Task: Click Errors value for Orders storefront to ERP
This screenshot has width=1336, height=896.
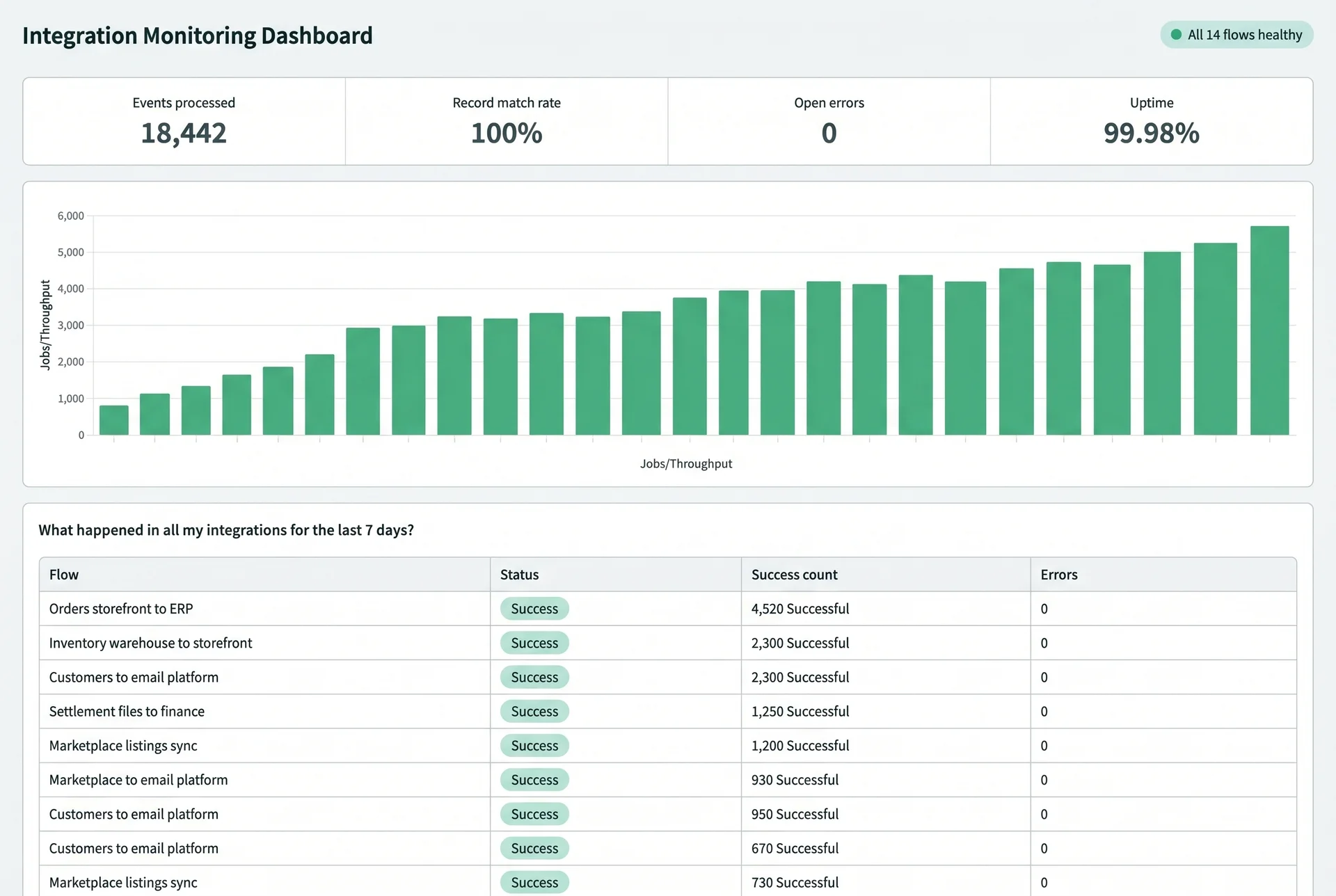Action: click(x=1044, y=609)
